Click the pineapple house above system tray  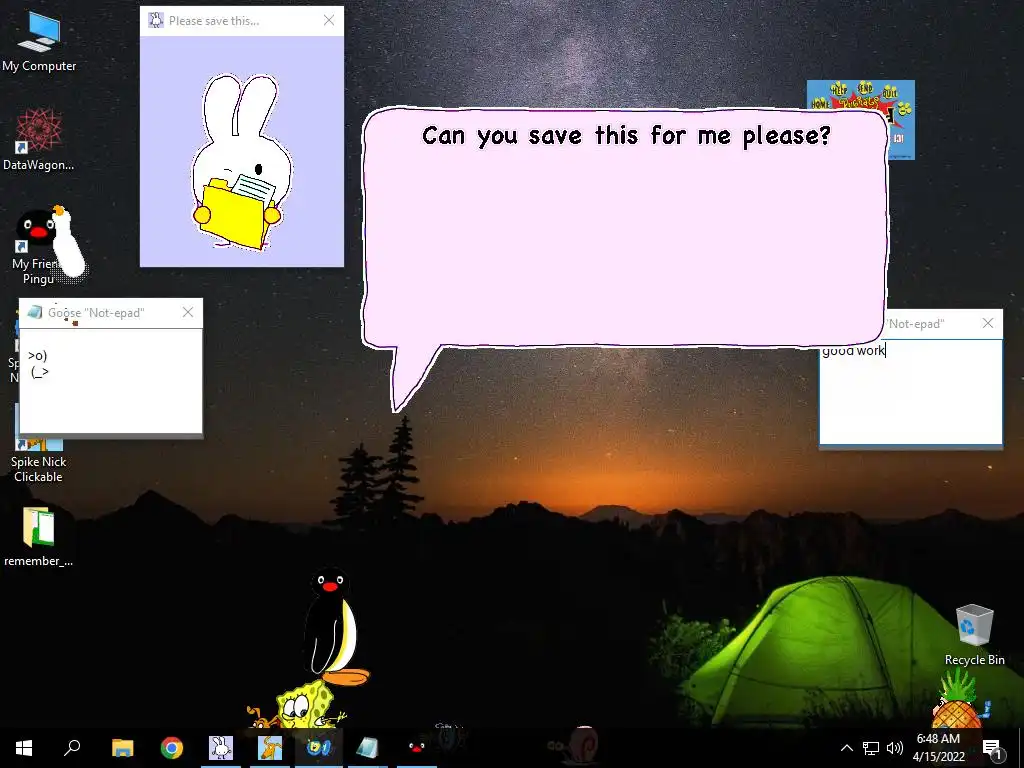click(957, 700)
